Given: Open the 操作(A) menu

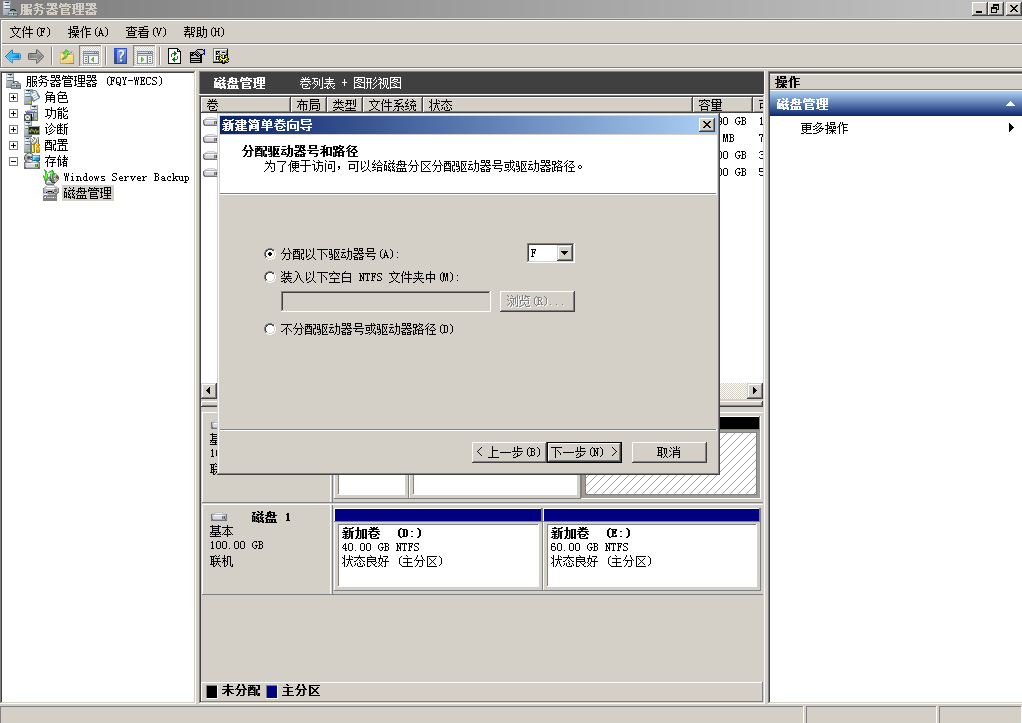Looking at the screenshot, I should (87, 32).
